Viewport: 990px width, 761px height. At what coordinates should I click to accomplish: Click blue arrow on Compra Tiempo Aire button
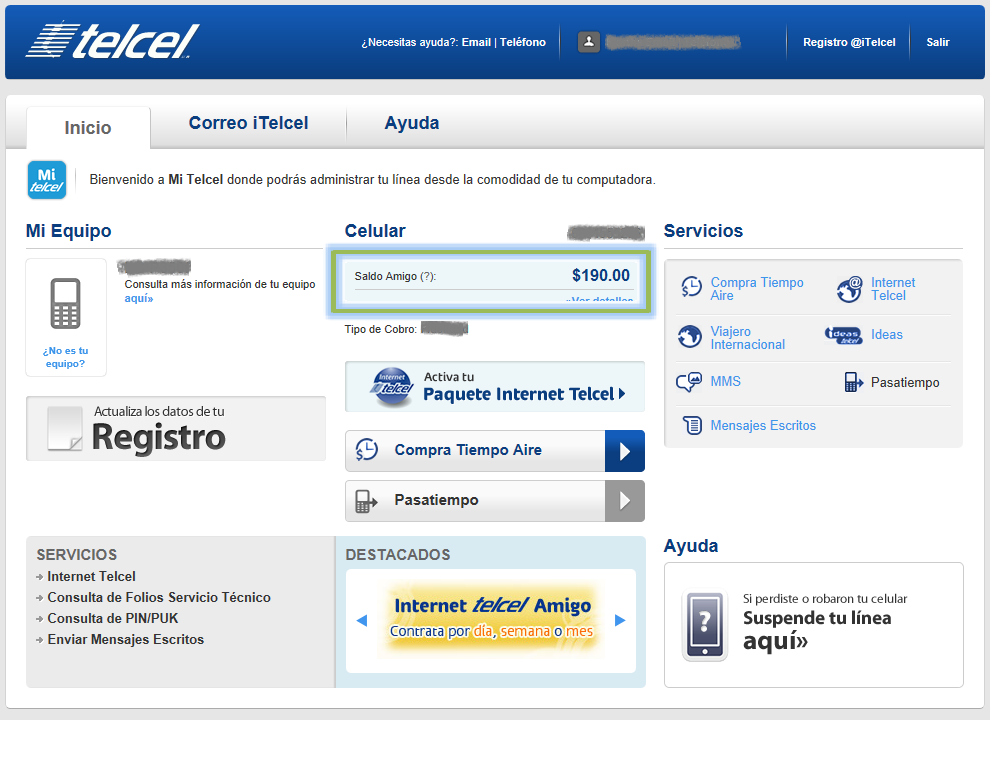pos(624,451)
